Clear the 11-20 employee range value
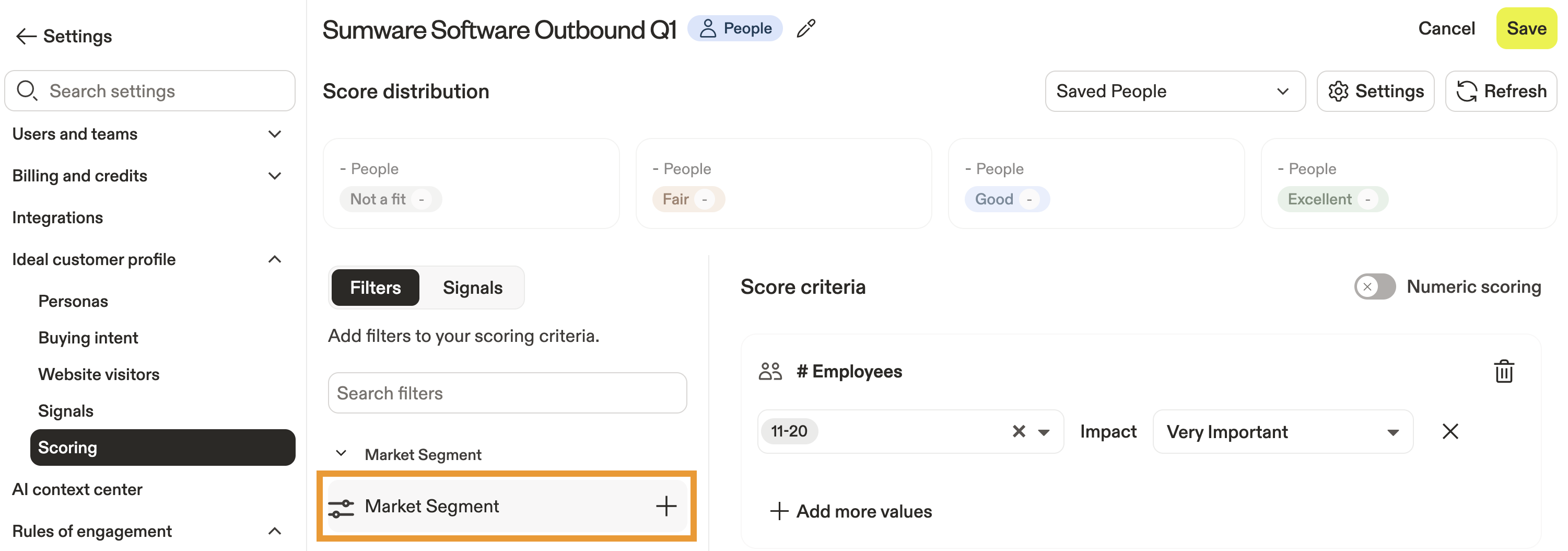The height and width of the screenshot is (551, 1568). point(1019,431)
